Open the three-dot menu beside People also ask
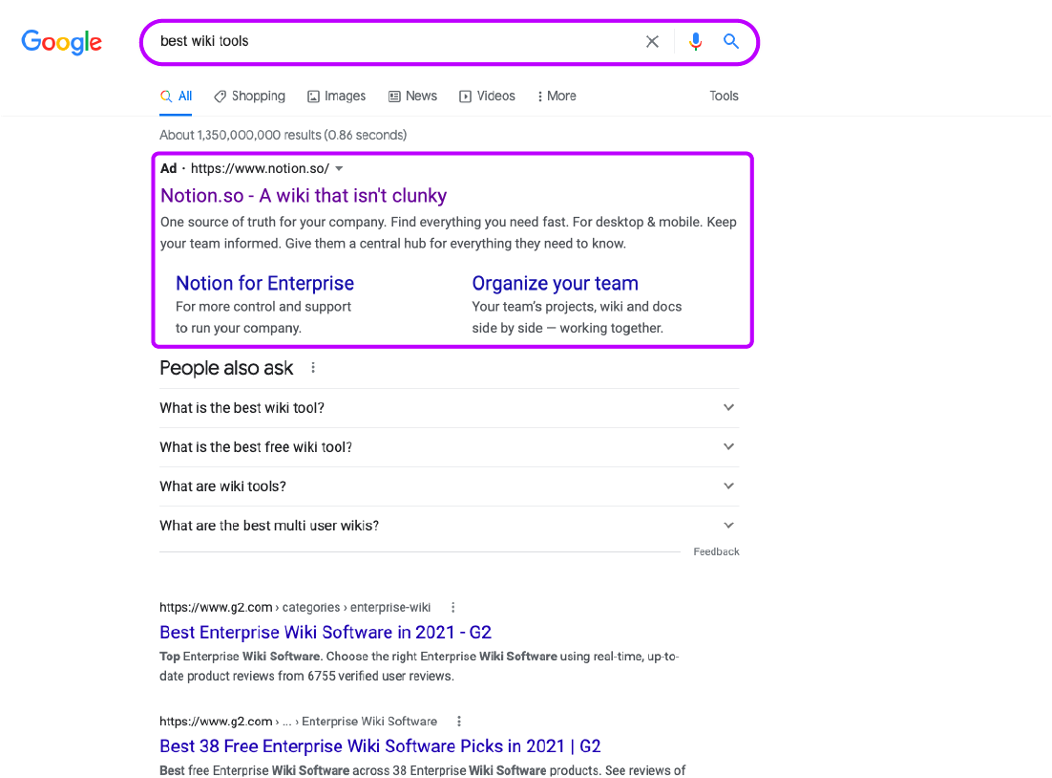 click(313, 367)
